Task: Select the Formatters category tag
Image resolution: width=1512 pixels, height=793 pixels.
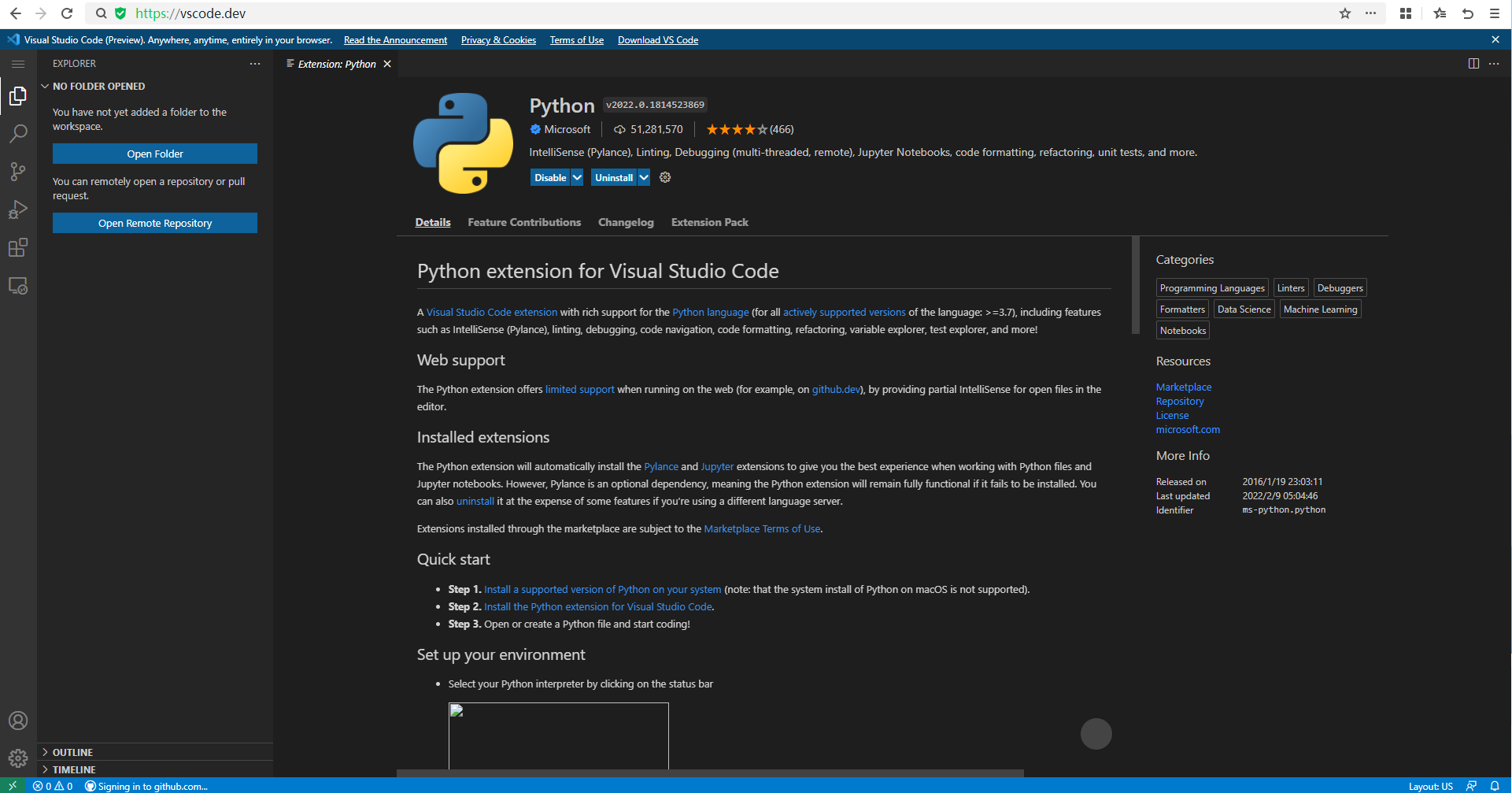Action: point(1182,309)
